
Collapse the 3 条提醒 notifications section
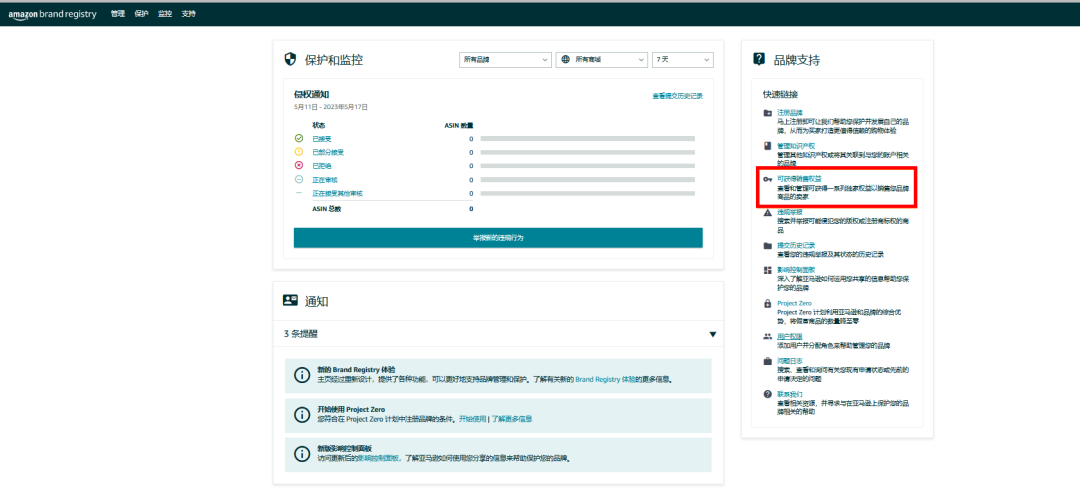(x=712, y=334)
